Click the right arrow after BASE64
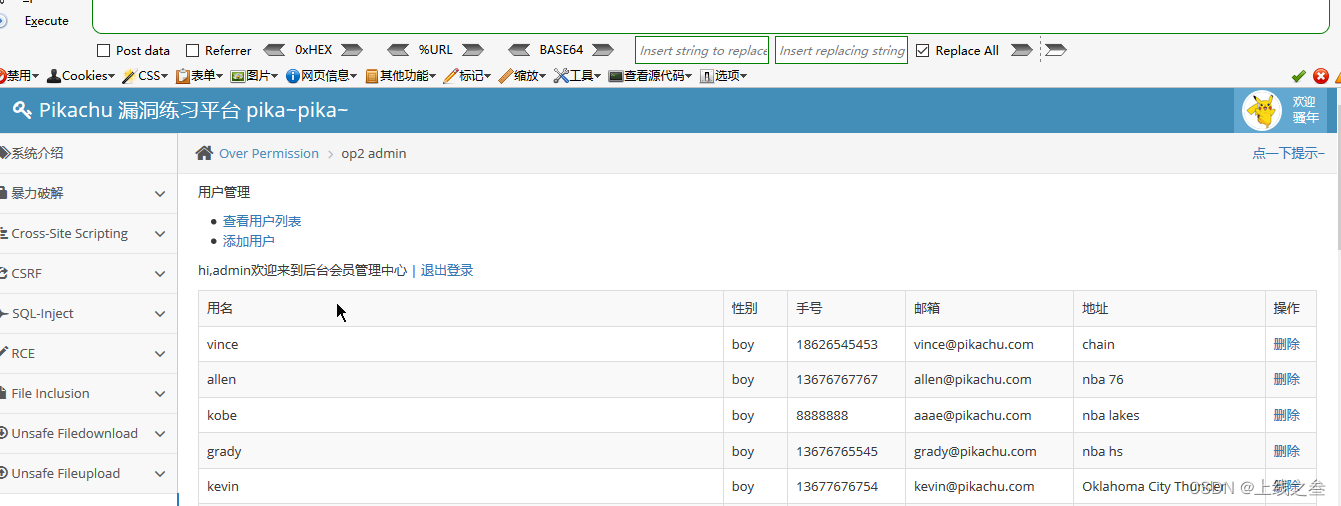 click(x=602, y=50)
